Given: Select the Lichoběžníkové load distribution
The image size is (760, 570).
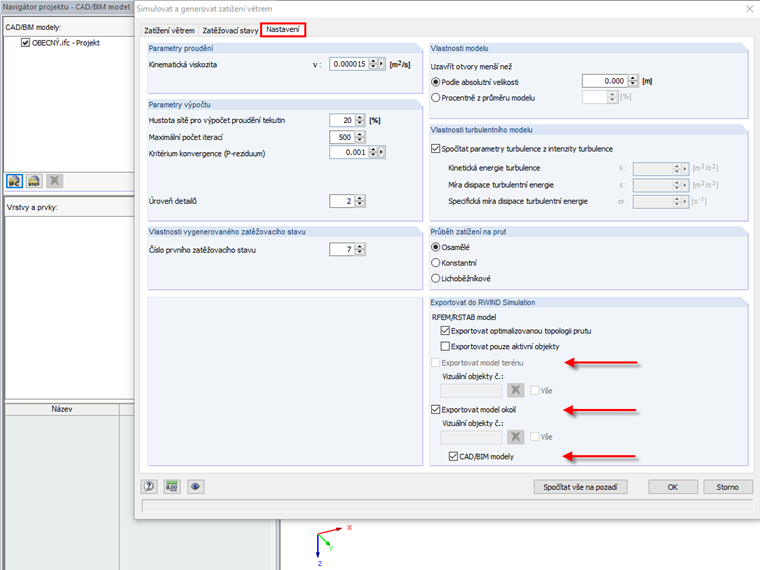Looking at the screenshot, I should tap(435, 278).
